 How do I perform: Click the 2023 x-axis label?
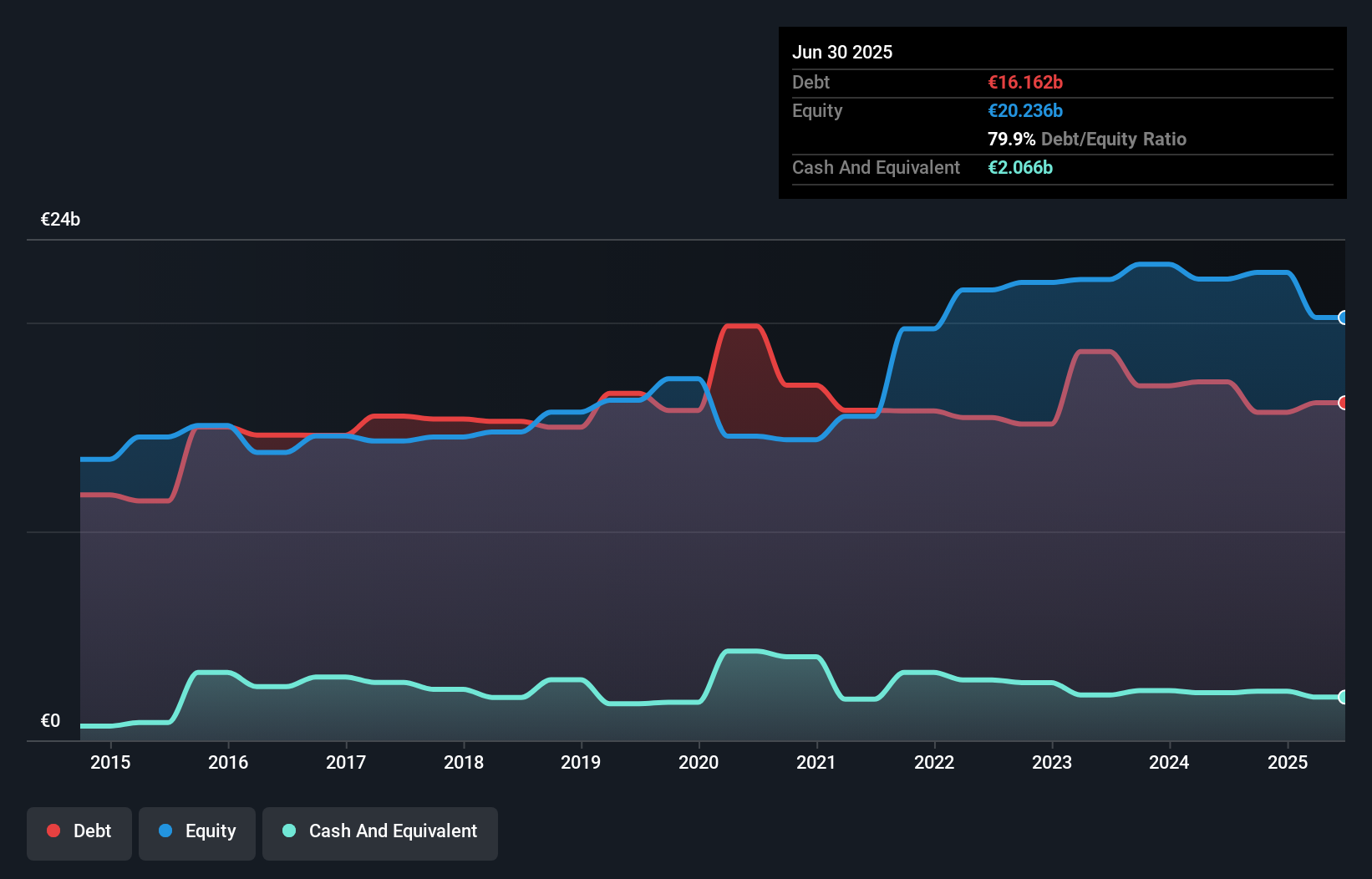click(x=1052, y=762)
